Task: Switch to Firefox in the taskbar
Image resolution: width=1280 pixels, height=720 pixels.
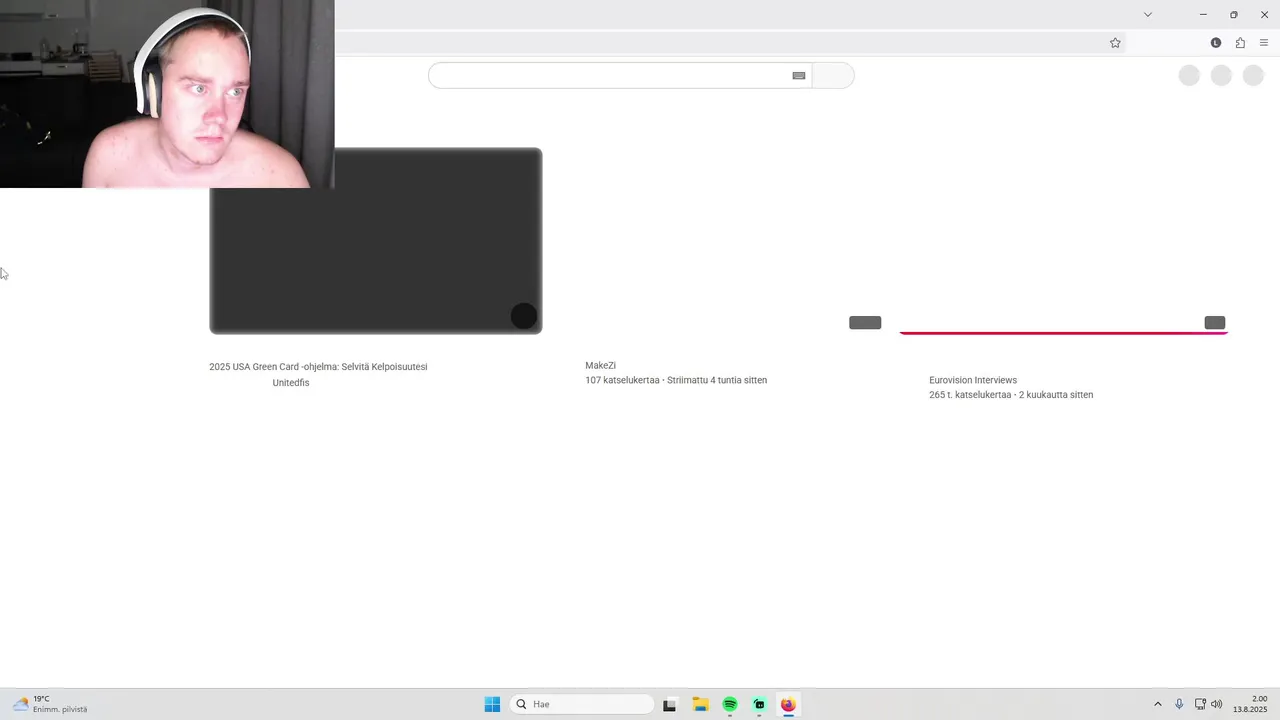Action: (788, 705)
